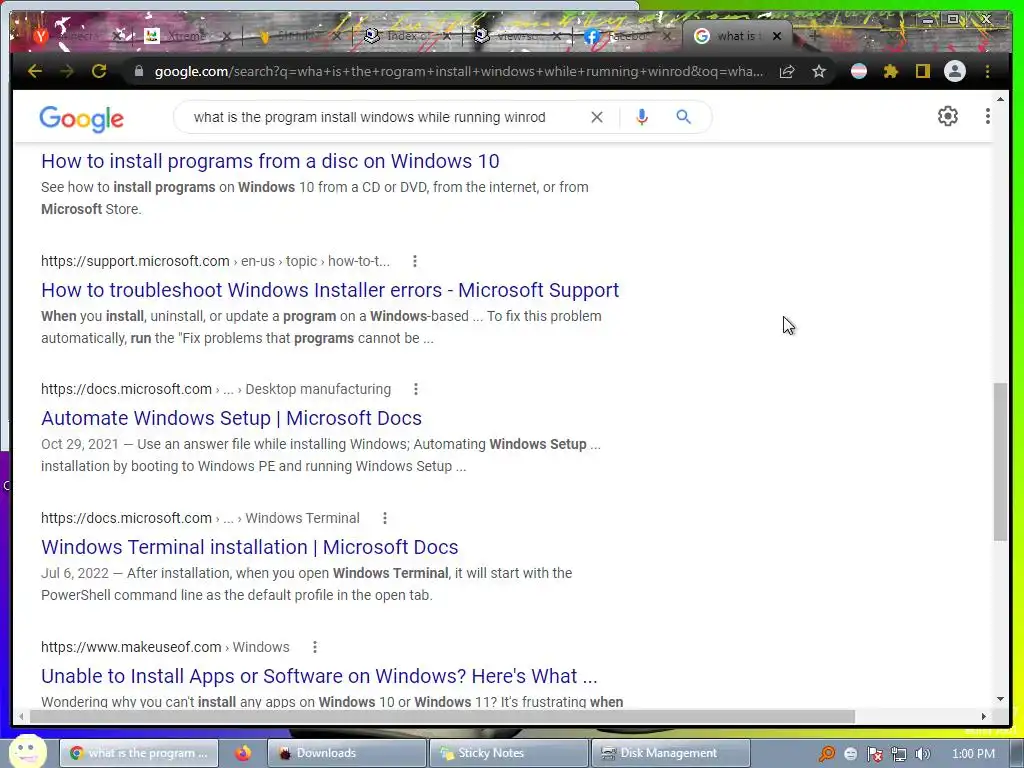Open Google quick settings gear
Screen dimensions: 1024x768
tap(948, 116)
